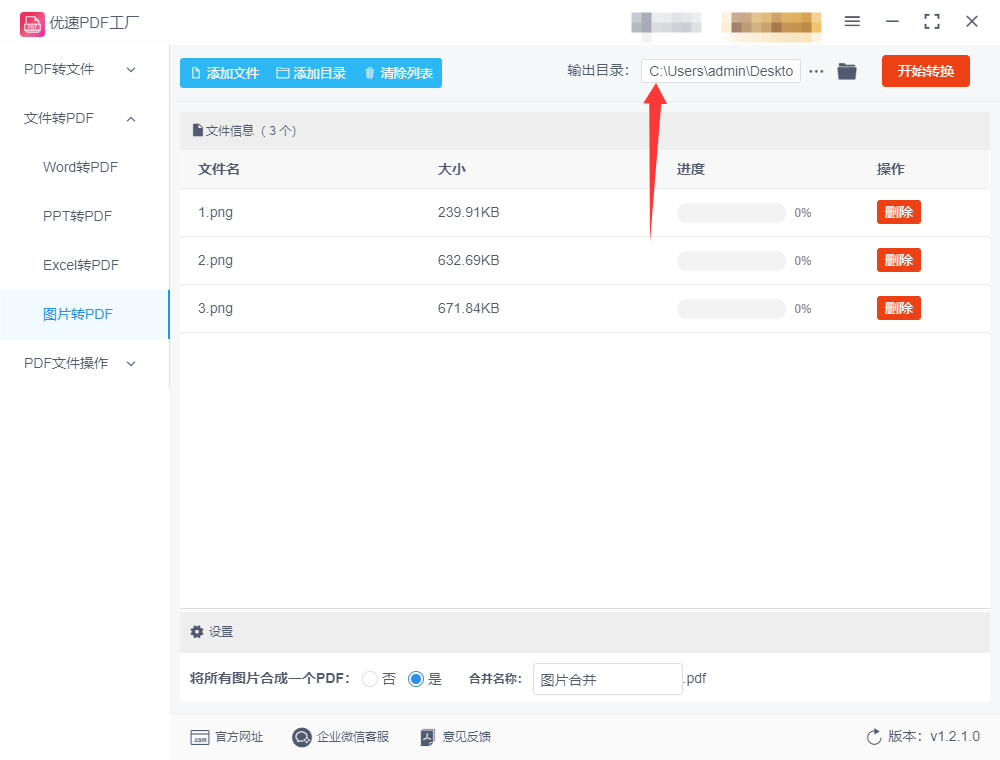1000x760 pixels.
Task: Open the PDF文件操作 sidebar section
Action: point(84,363)
